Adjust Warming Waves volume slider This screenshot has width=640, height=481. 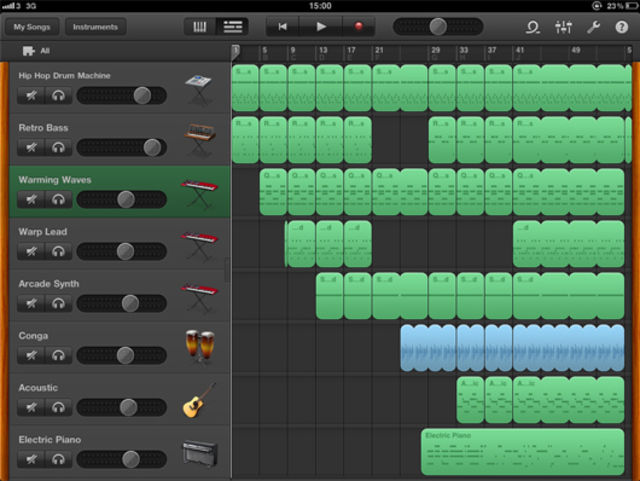pyautogui.click(x=122, y=199)
